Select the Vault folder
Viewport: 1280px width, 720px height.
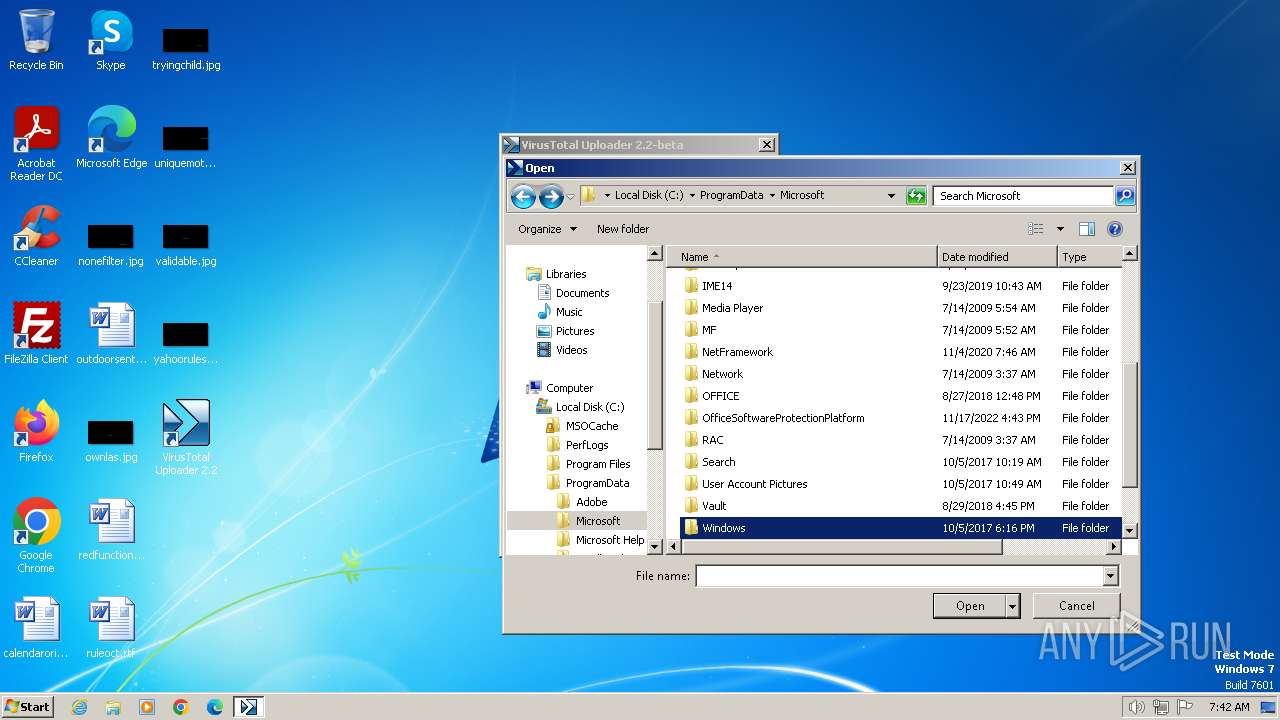tap(714, 506)
